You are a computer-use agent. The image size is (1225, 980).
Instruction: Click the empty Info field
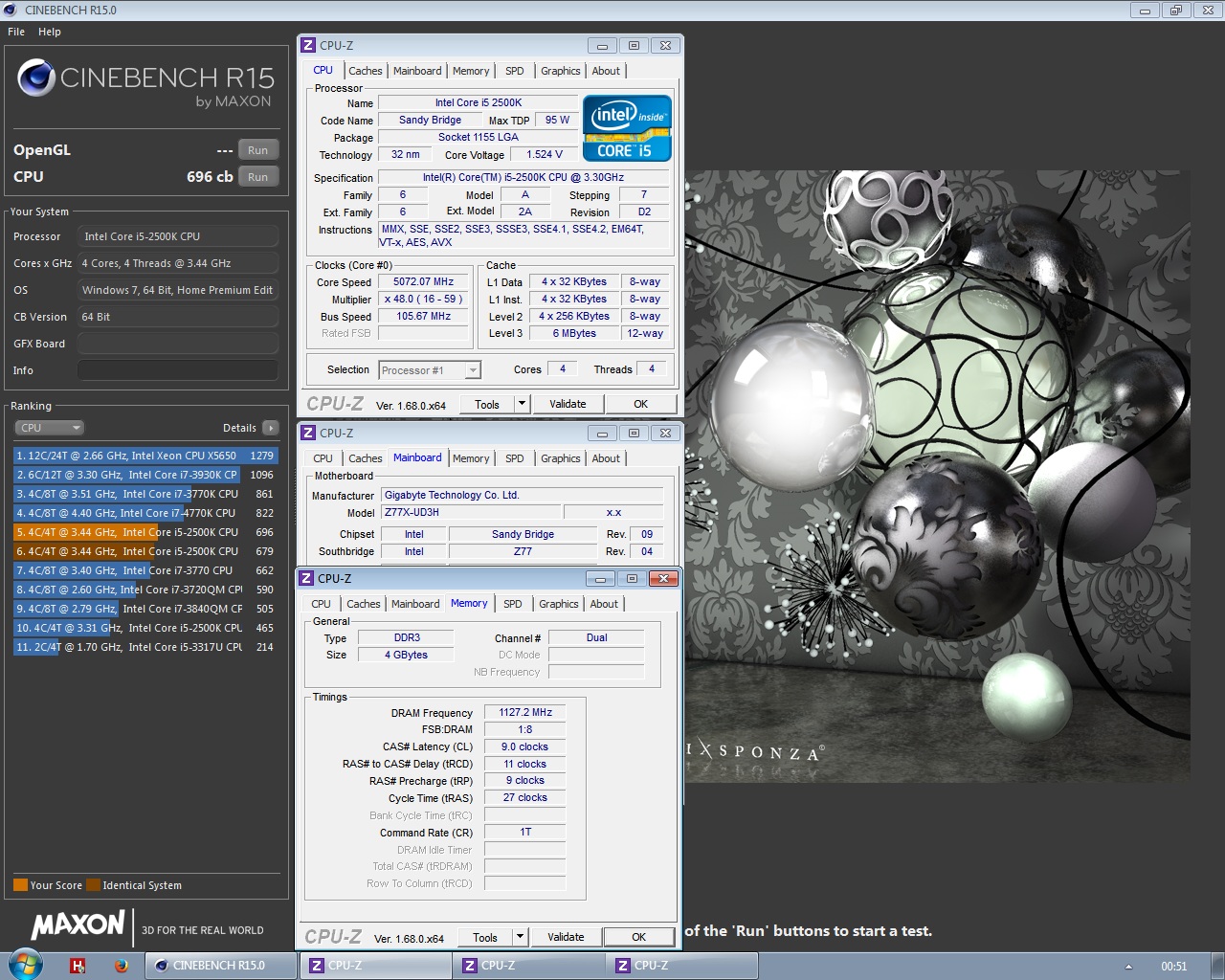coord(178,370)
